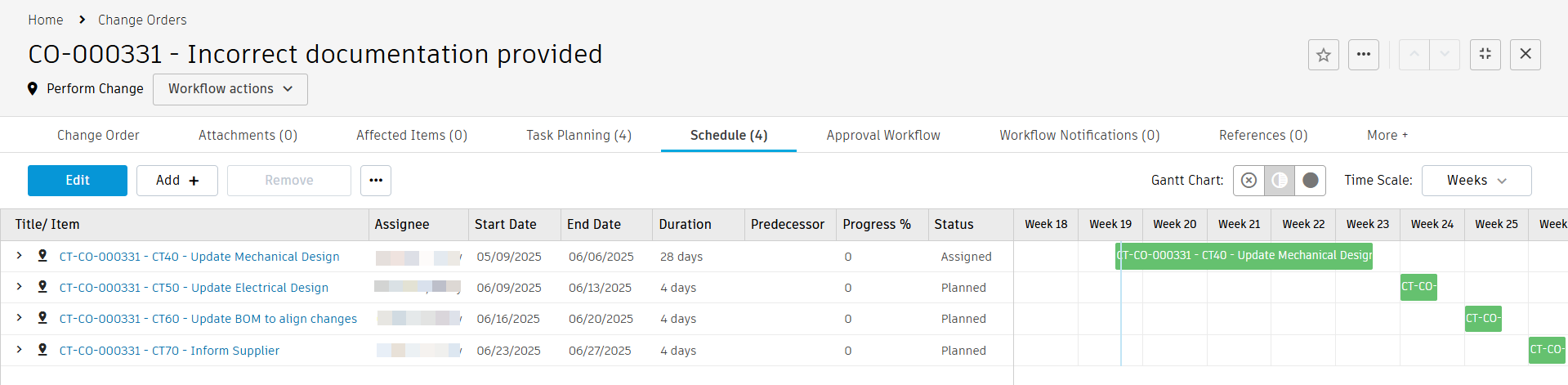The width and height of the screenshot is (1568, 385).
Task: Turn off the Gantt chart with the X toggle
Action: (1249, 181)
